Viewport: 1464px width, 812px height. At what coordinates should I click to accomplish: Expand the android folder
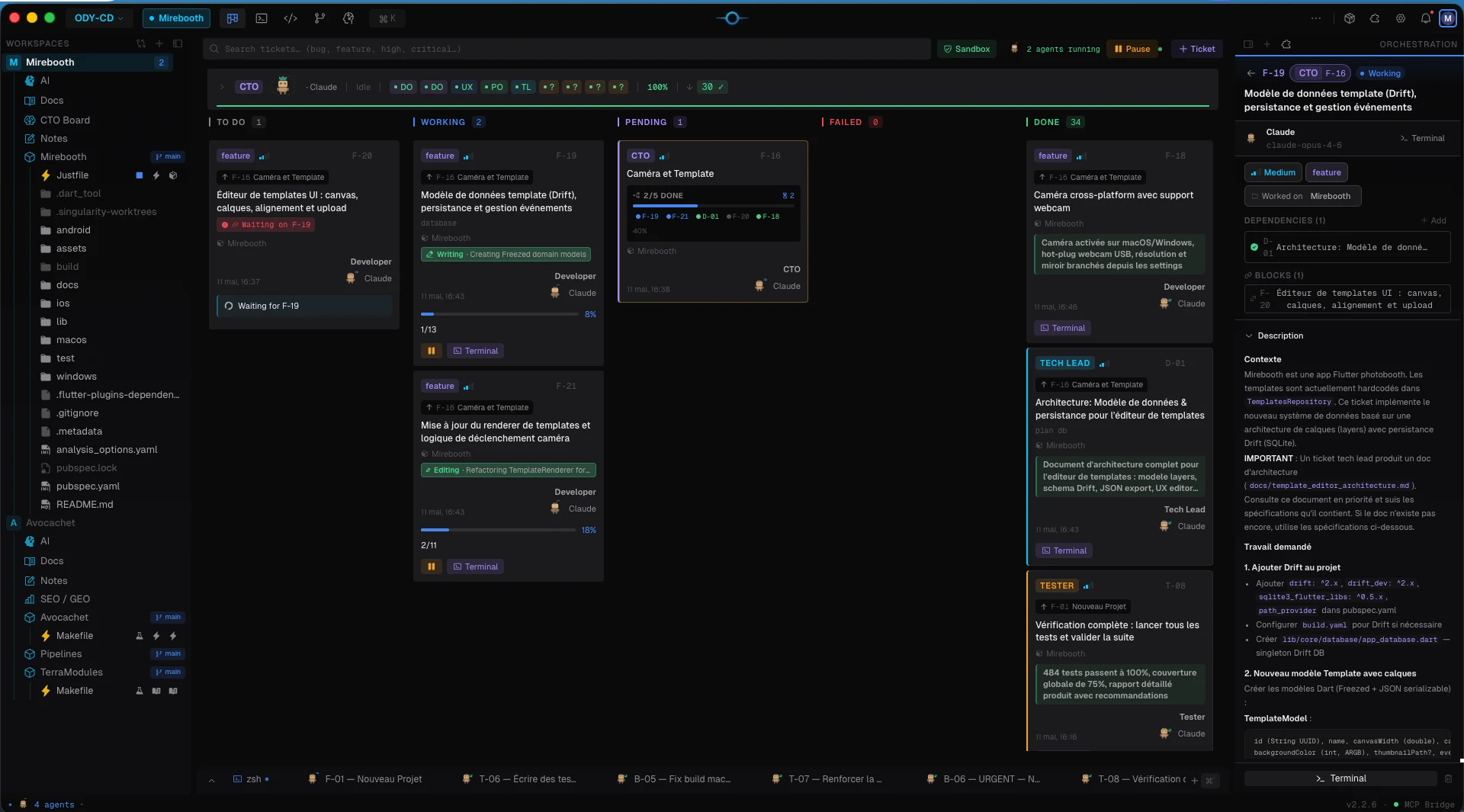coord(73,230)
